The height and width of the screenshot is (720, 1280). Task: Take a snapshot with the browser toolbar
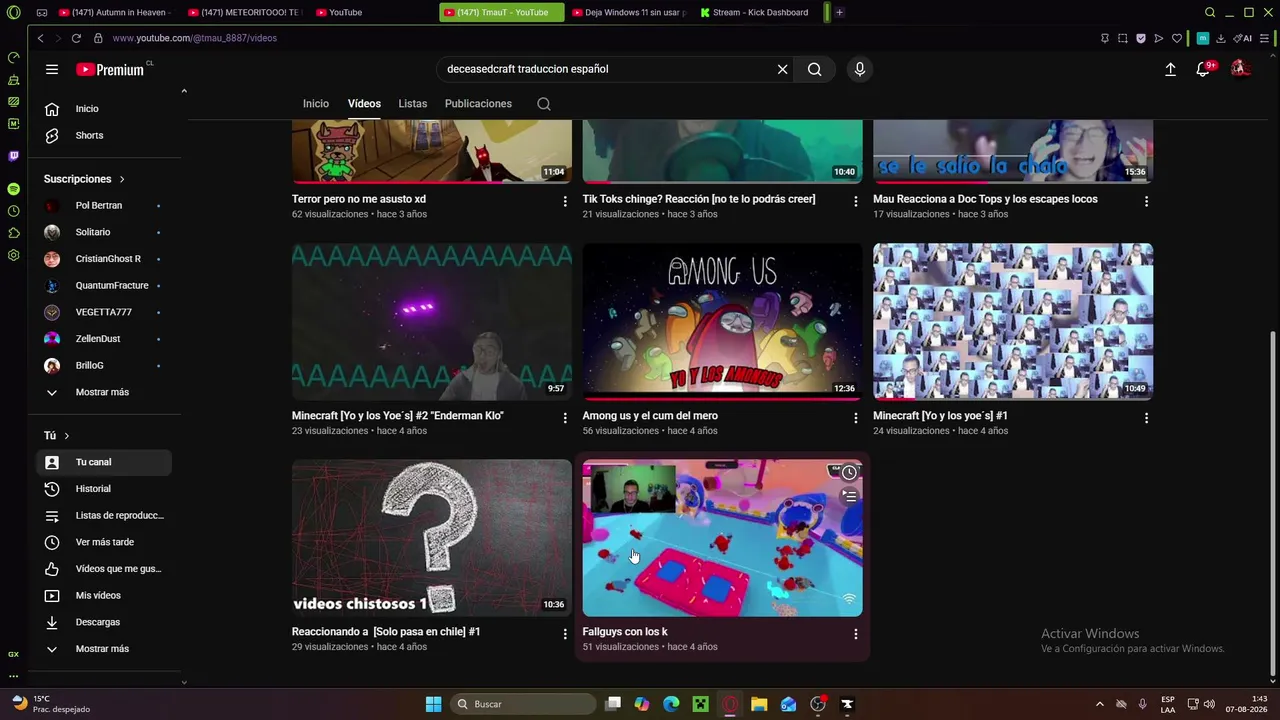[x=1122, y=38]
